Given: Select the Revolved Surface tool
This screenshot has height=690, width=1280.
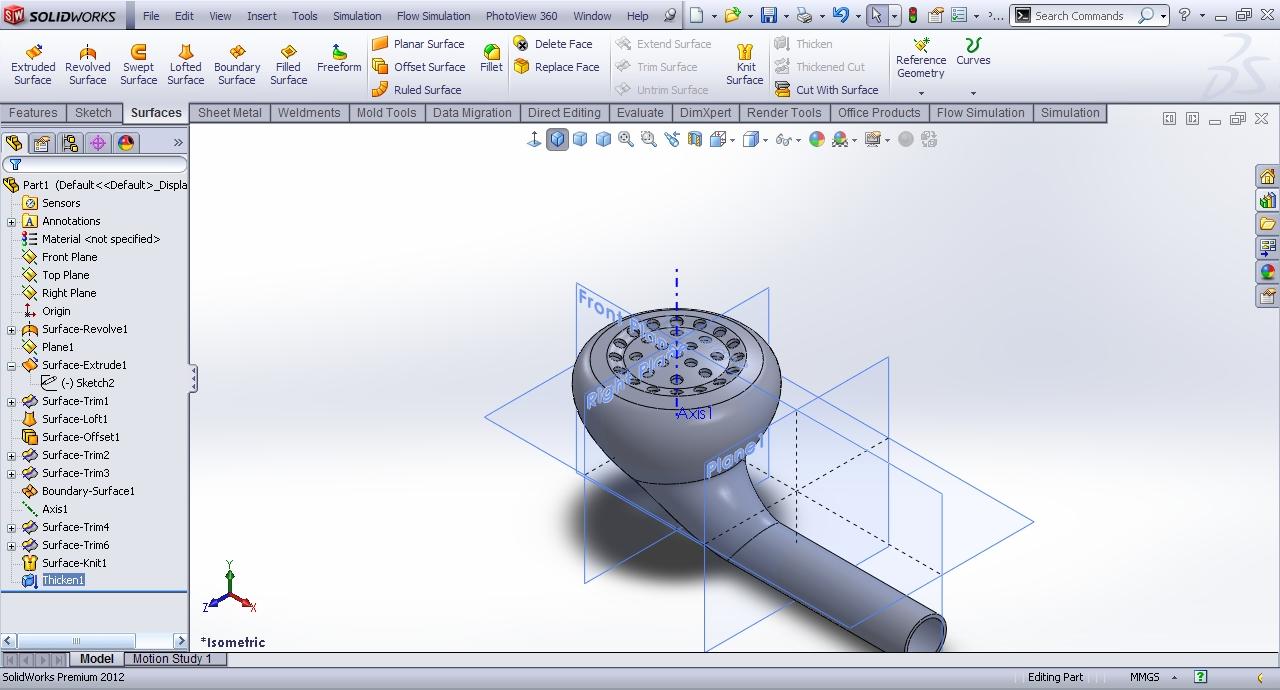Looking at the screenshot, I should tap(87, 64).
